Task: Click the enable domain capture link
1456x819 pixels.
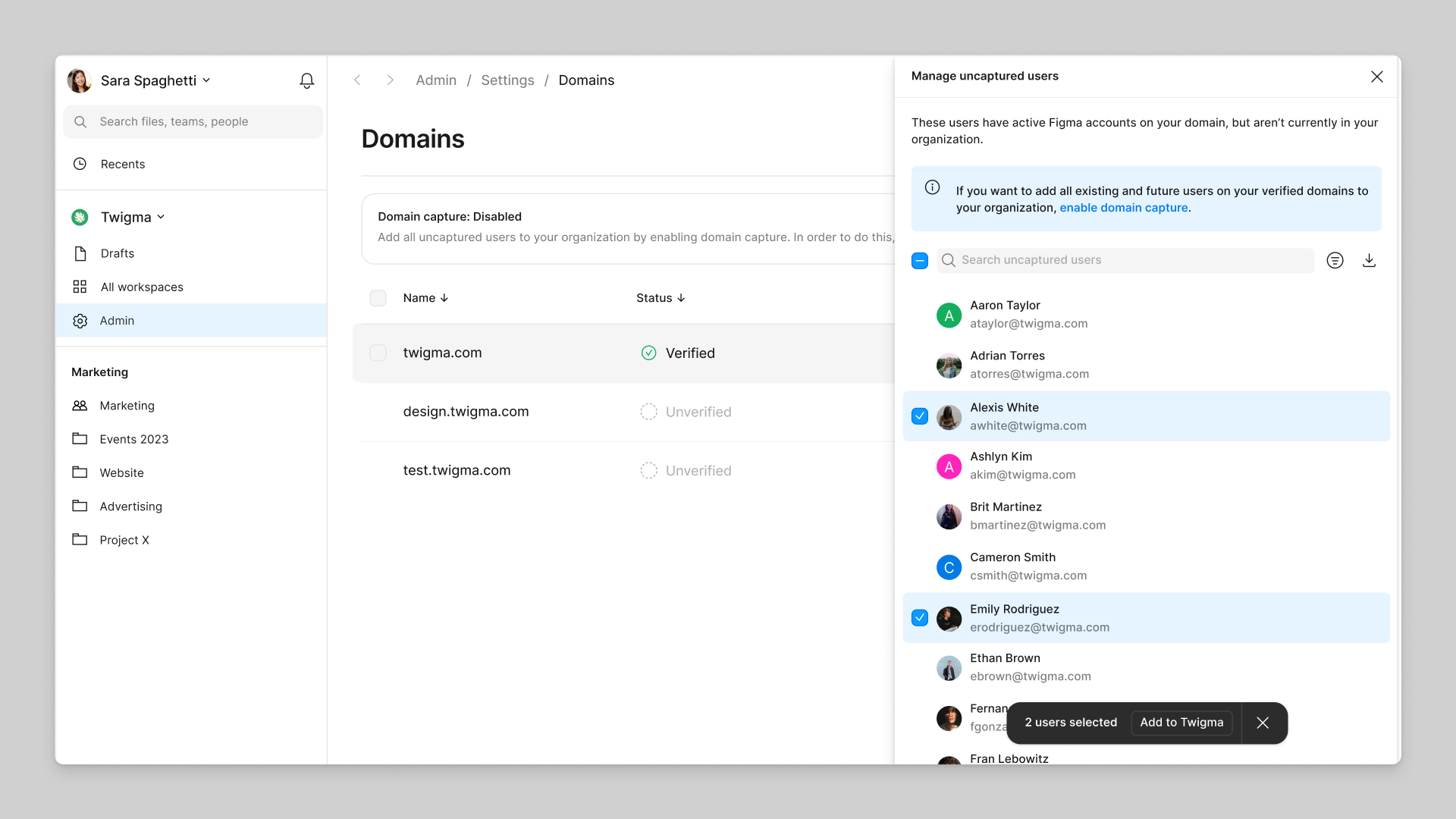Action: point(1124,207)
